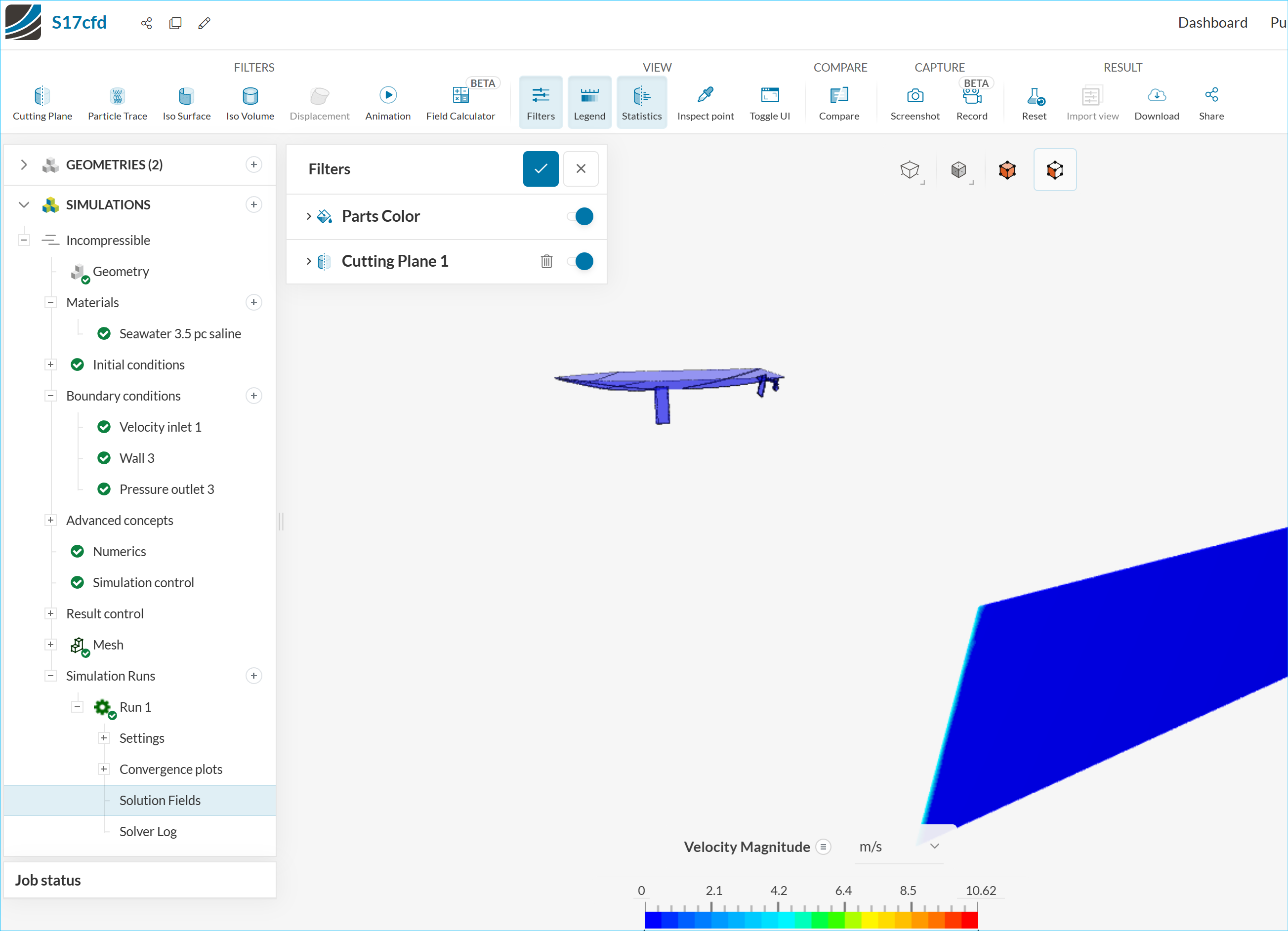Toggle Parts Color visibility switch
This screenshot has height=931, width=1288.
(x=581, y=216)
